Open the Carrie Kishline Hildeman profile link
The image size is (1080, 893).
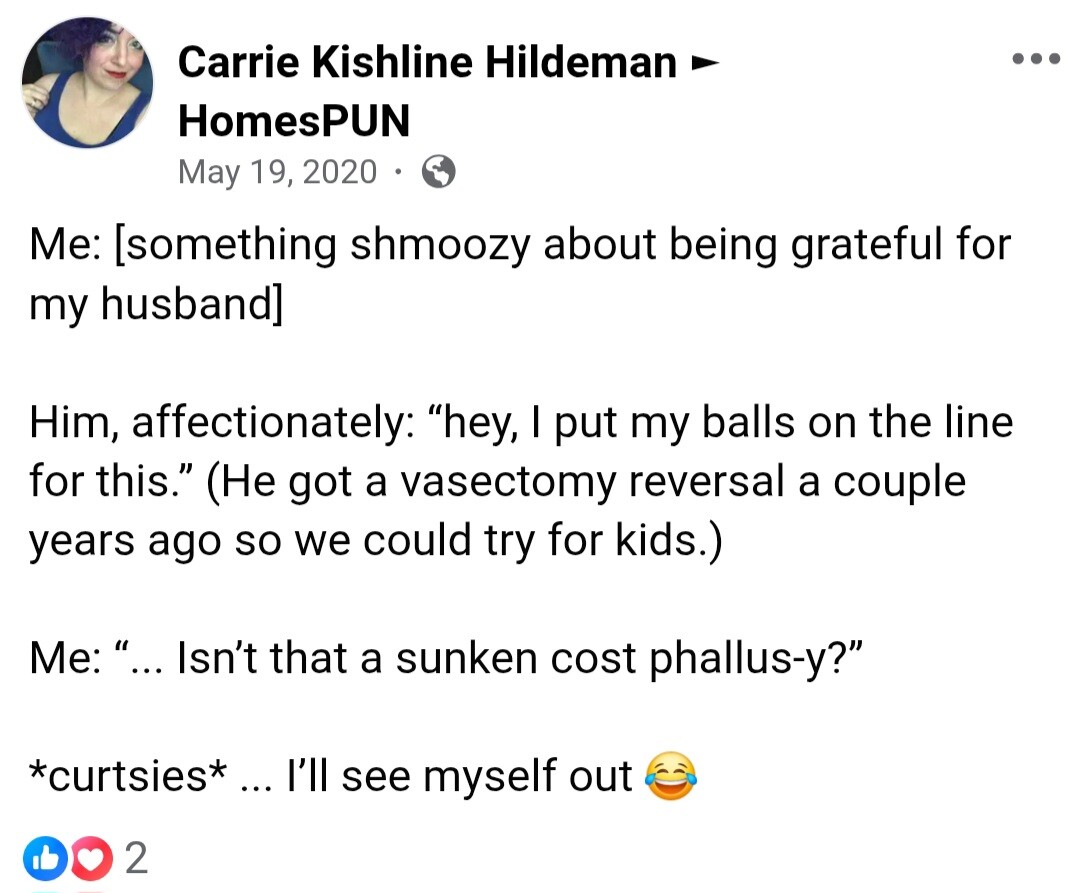click(x=427, y=62)
